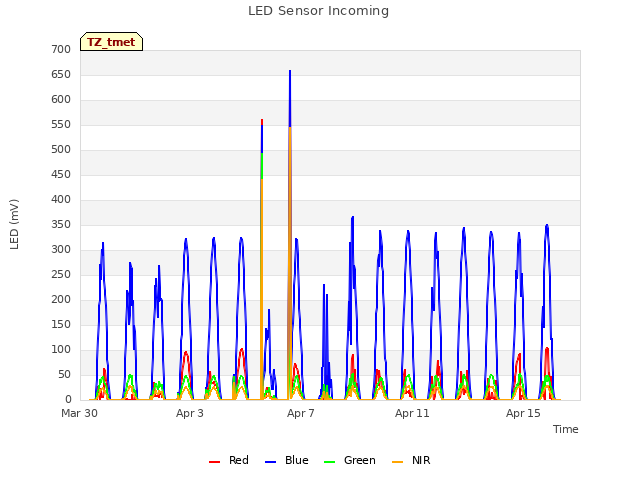Screen dimensions: 640x480
Task: Toggle the Red series legend entry
Action: pos(229,460)
